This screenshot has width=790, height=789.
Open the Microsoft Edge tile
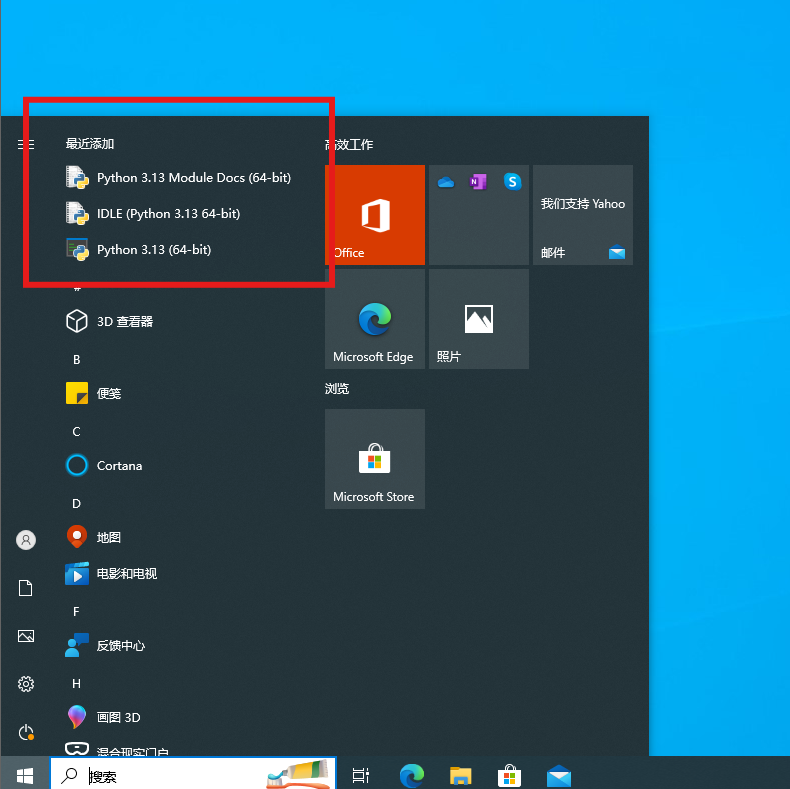[x=375, y=319]
